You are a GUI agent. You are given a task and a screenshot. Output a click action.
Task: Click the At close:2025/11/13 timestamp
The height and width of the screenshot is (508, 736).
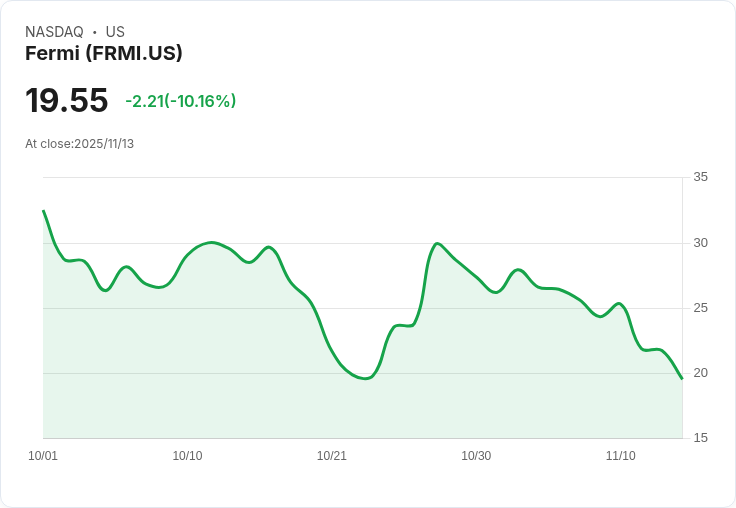pos(79,144)
